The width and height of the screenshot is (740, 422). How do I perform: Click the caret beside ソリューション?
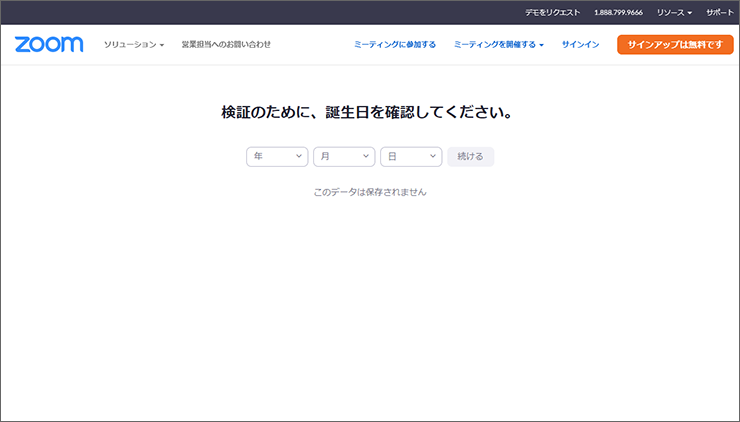click(162, 45)
